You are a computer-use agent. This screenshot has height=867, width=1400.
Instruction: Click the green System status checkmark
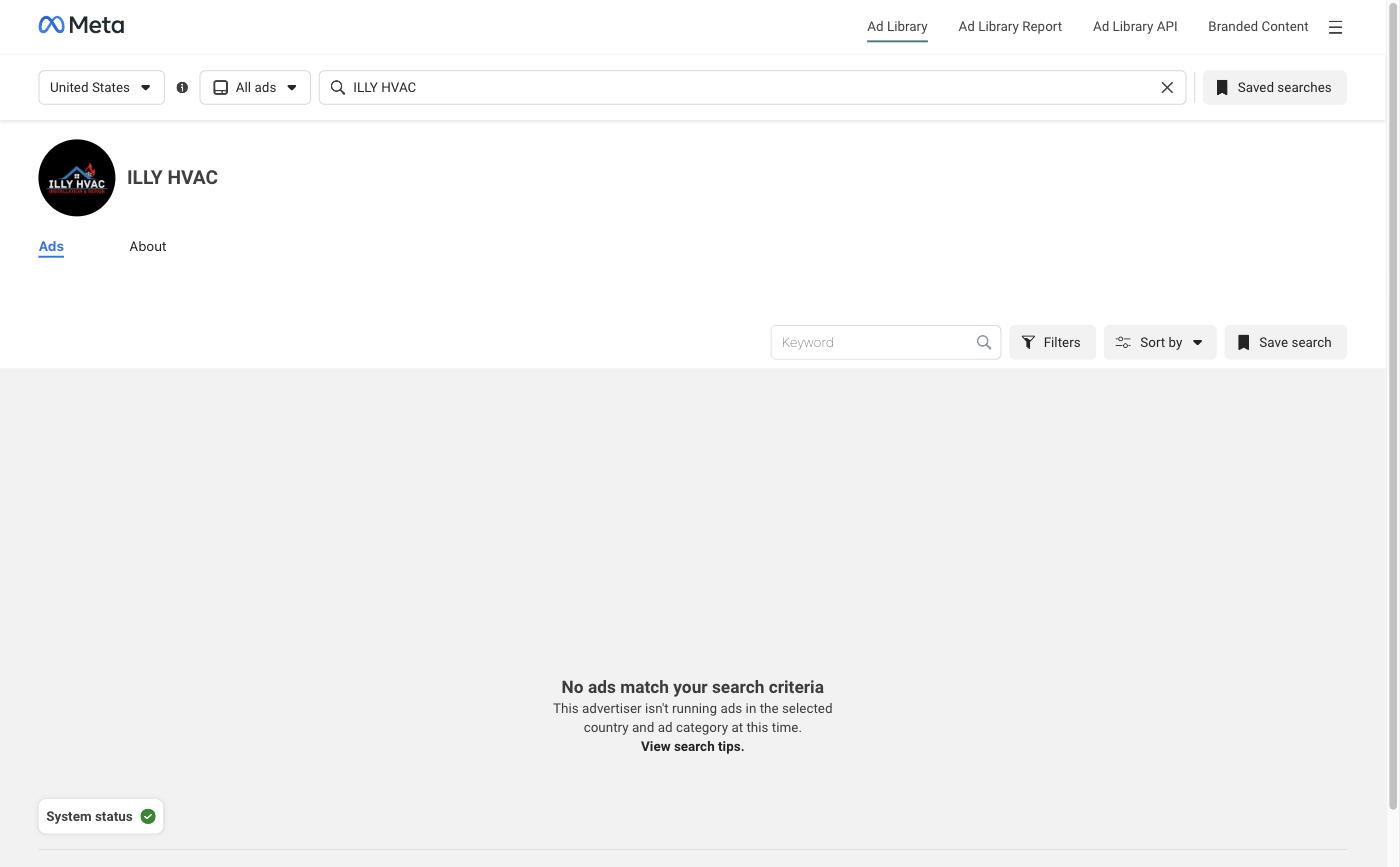pyautogui.click(x=148, y=817)
